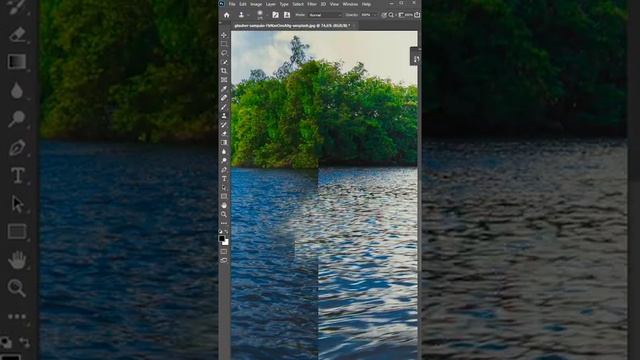Select the Eyedropper tool in the small toolbar

[224, 89]
